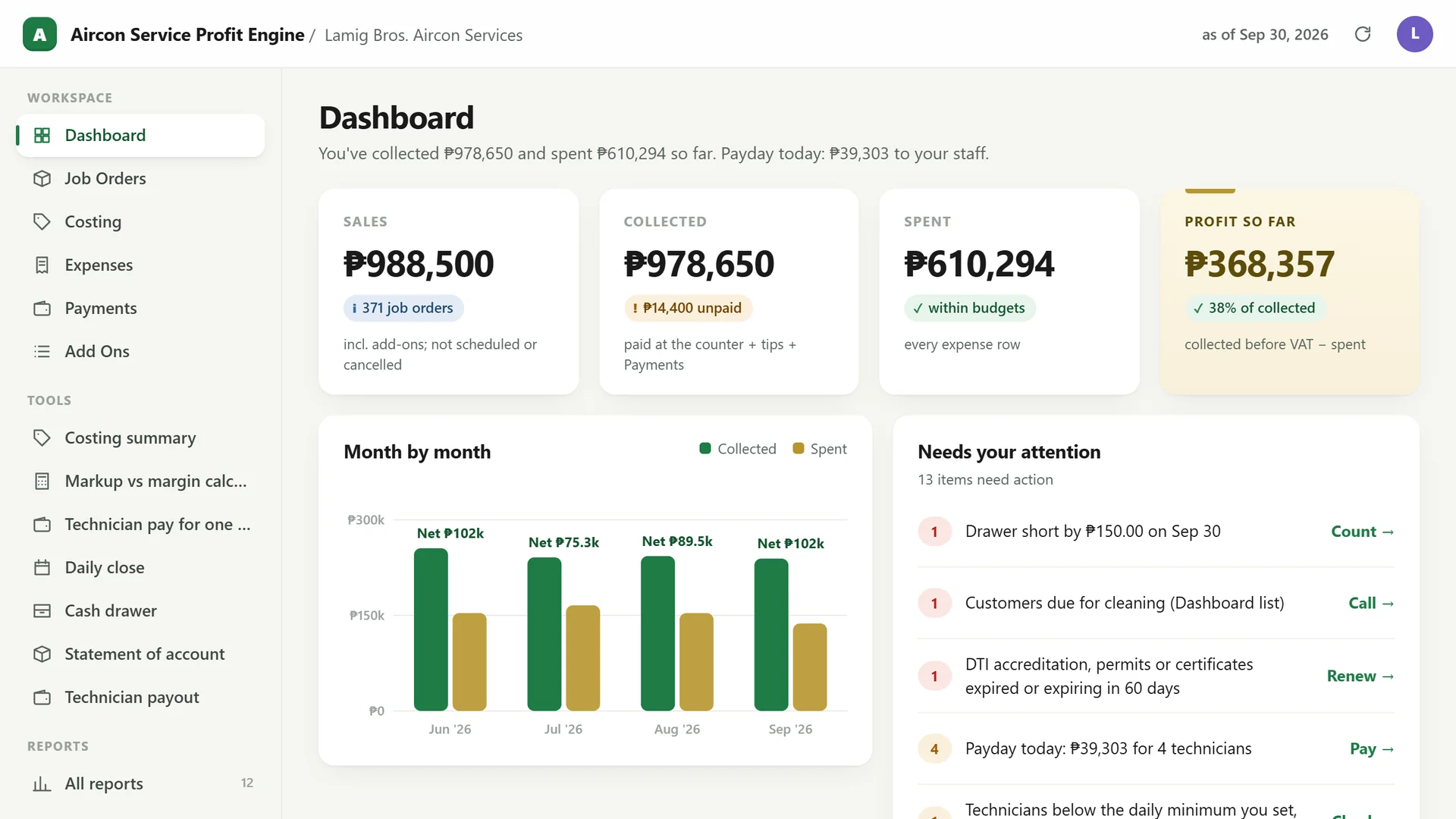Click the green A app logo
The height and width of the screenshot is (819, 1456).
click(x=39, y=34)
